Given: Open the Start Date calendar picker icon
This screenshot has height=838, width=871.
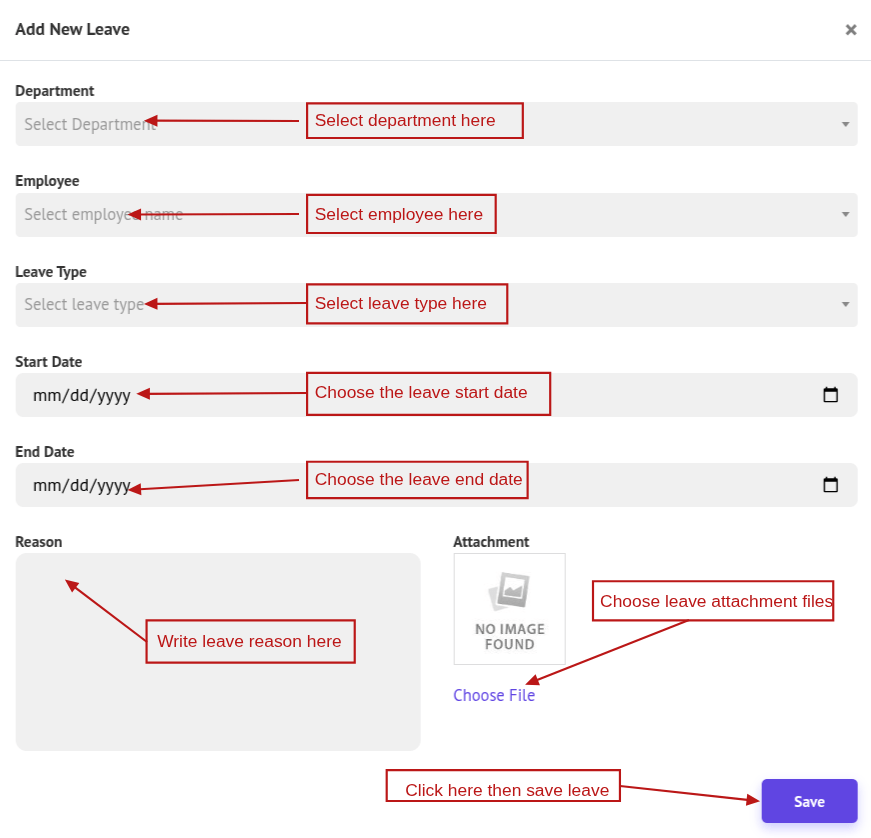Looking at the screenshot, I should tap(830, 395).
